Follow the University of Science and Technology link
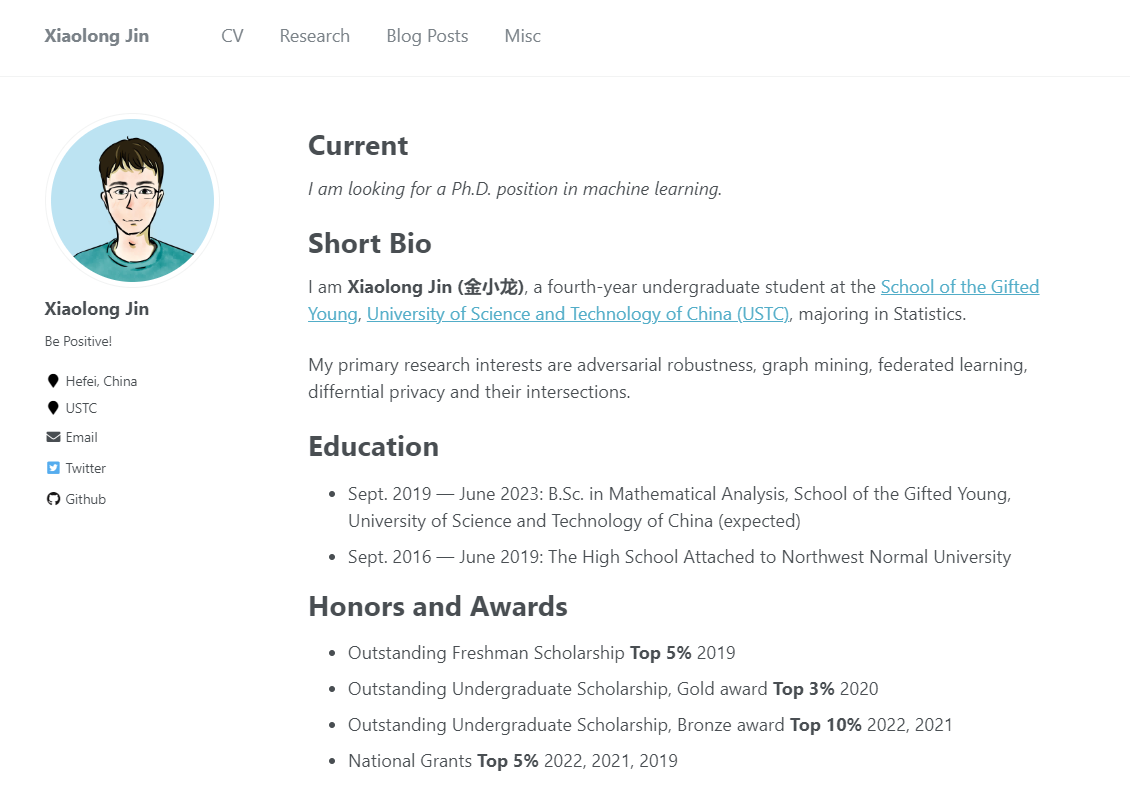 click(578, 314)
